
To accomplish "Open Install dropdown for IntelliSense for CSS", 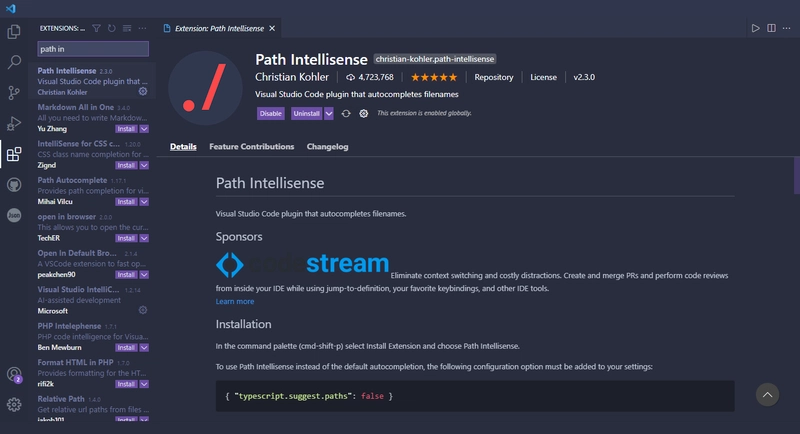I will (144, 165).
